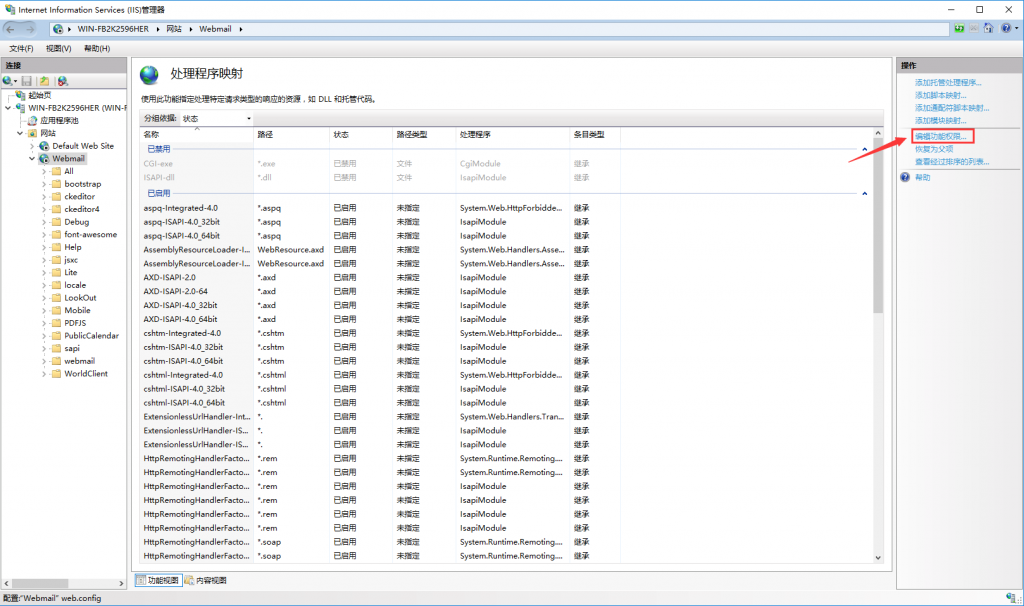
Task: Open the 视图(V) menu
Action: coord(59,48)
